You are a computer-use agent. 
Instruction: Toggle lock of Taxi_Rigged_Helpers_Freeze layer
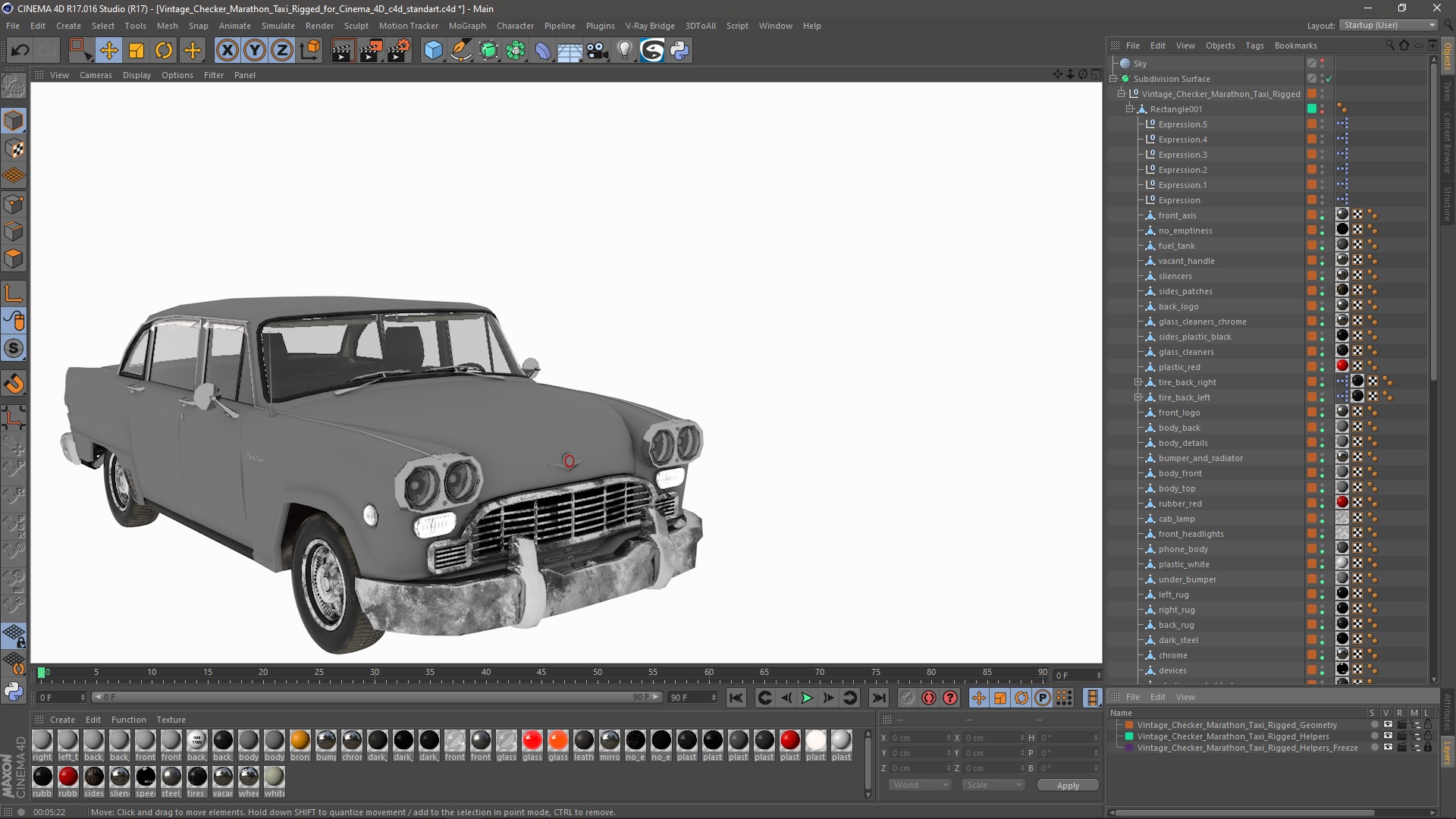(1428, 748)
